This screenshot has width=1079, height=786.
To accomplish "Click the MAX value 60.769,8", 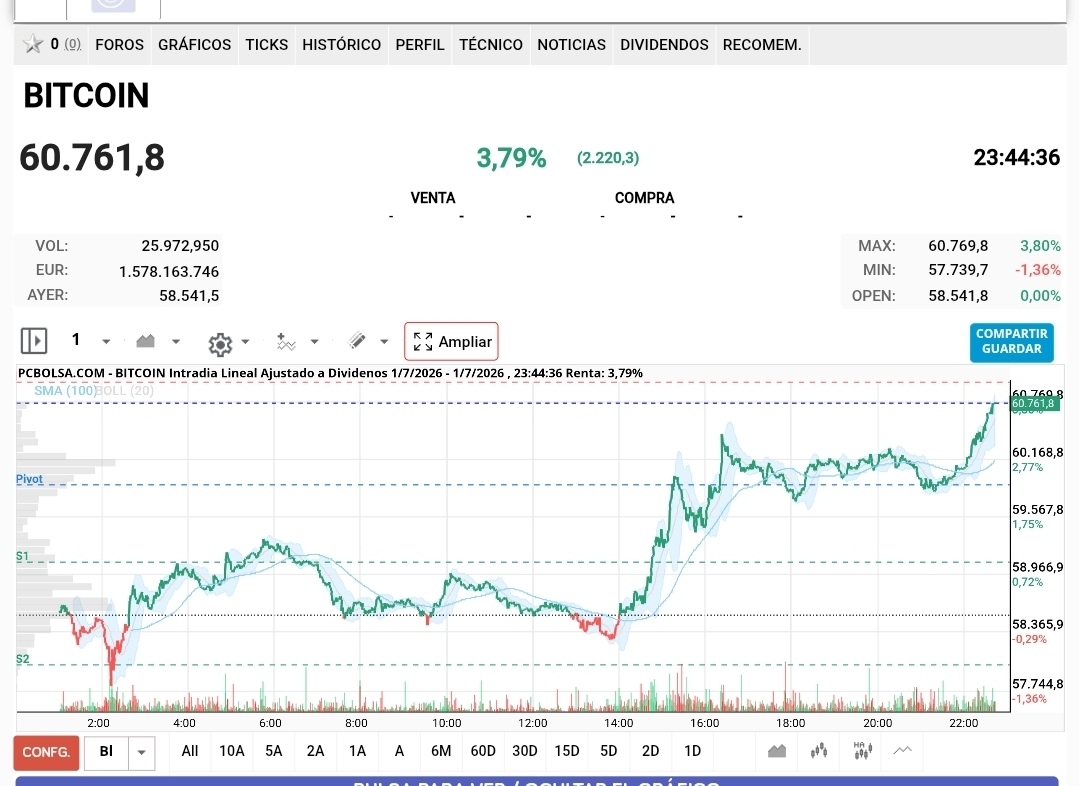I will pyautogui.click(x=958, y=246).
